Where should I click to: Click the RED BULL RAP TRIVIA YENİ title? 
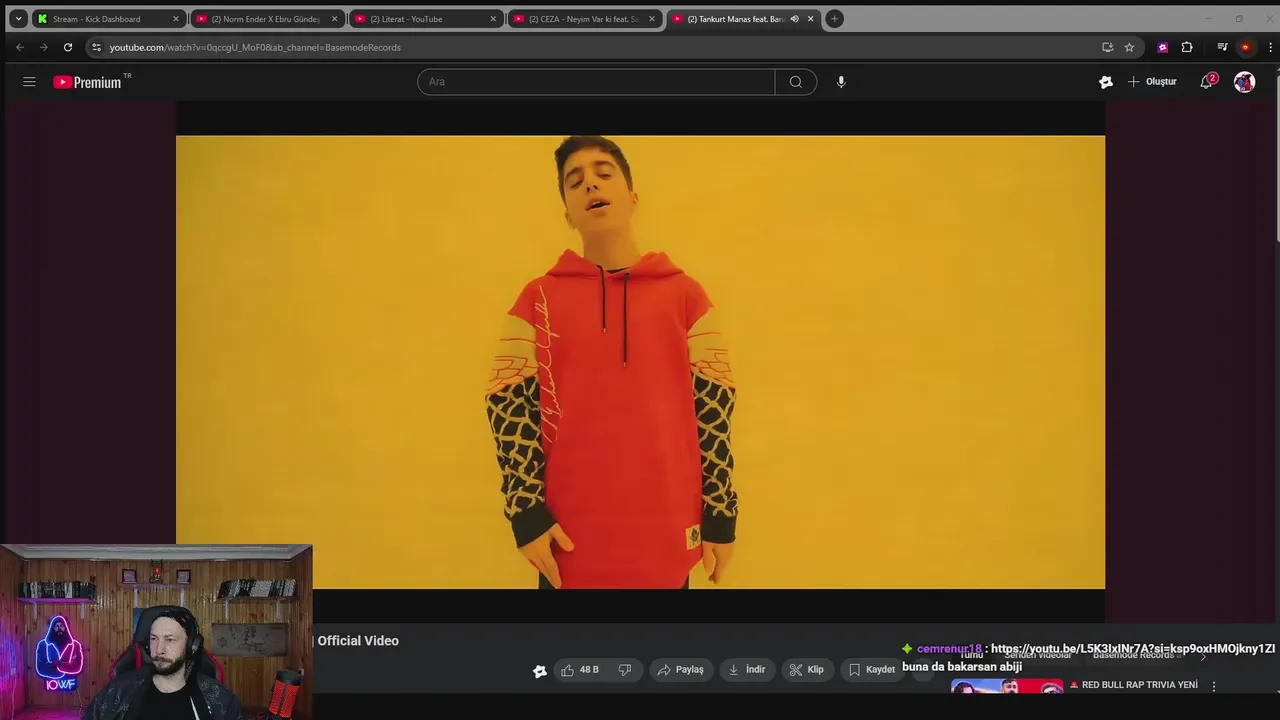[x=1140, y=685]
